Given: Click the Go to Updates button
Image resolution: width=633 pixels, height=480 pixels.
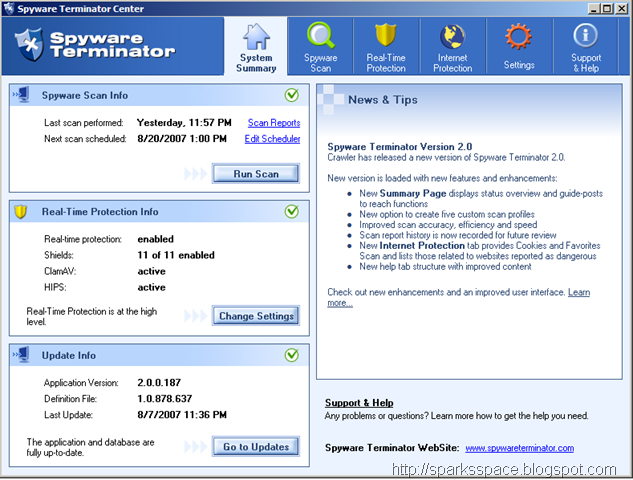Looking at the screenshot, I should pyautogui.click(x=256, y=446).
